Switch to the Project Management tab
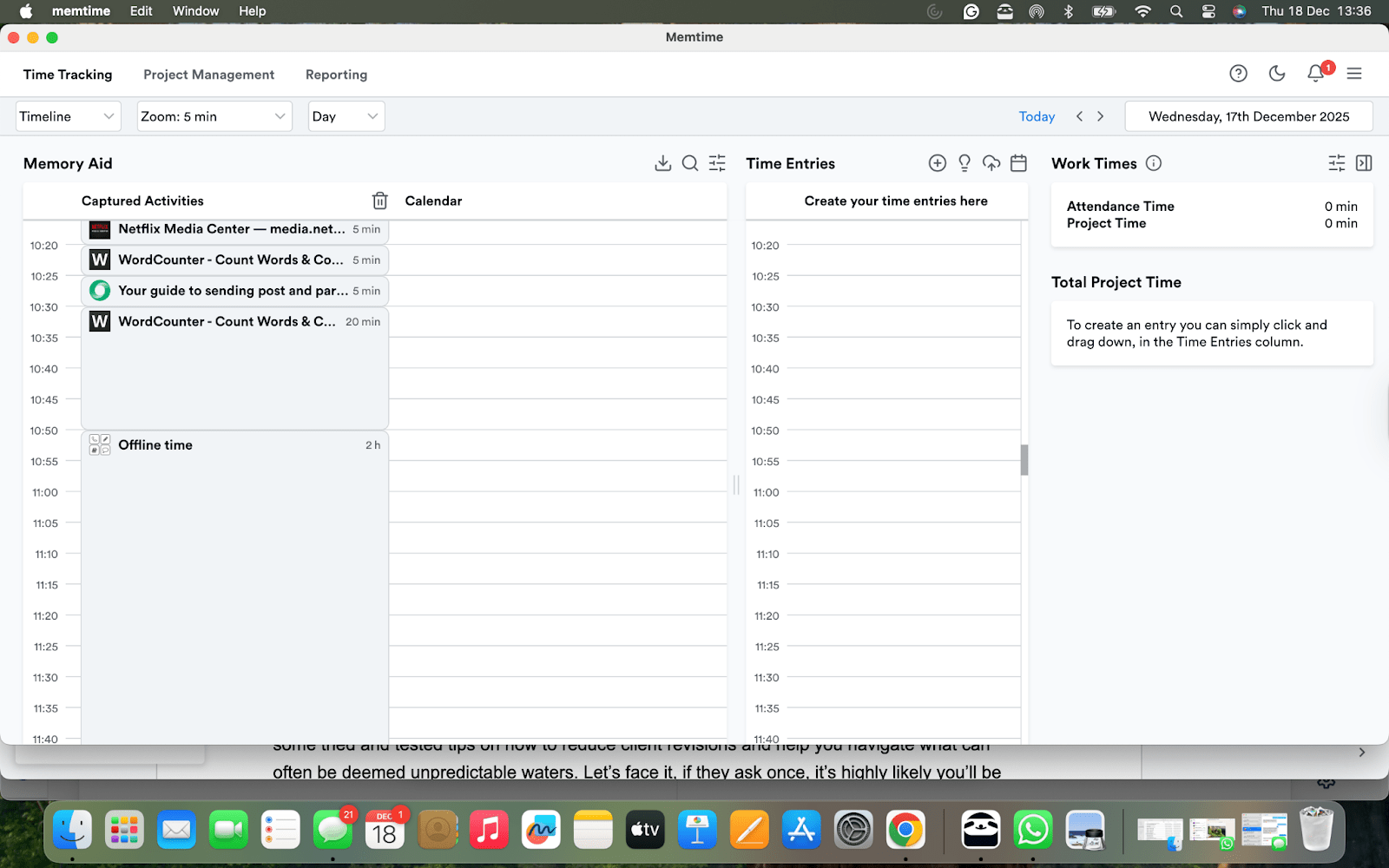The width and height of the screenshot is (1389, 868). pyautogui.click(x=208, y=75)
